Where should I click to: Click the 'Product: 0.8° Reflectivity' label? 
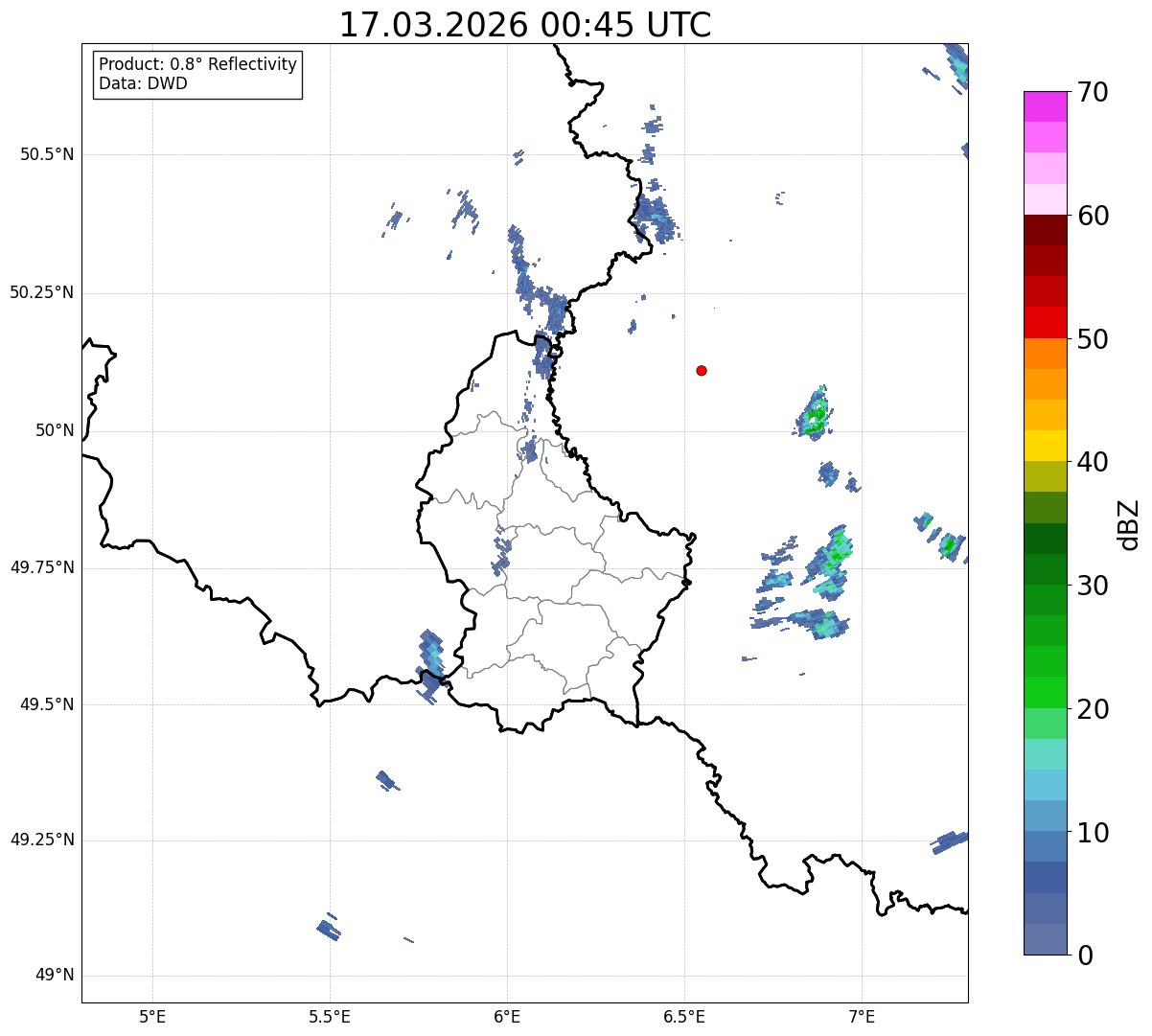pos(198,64)
